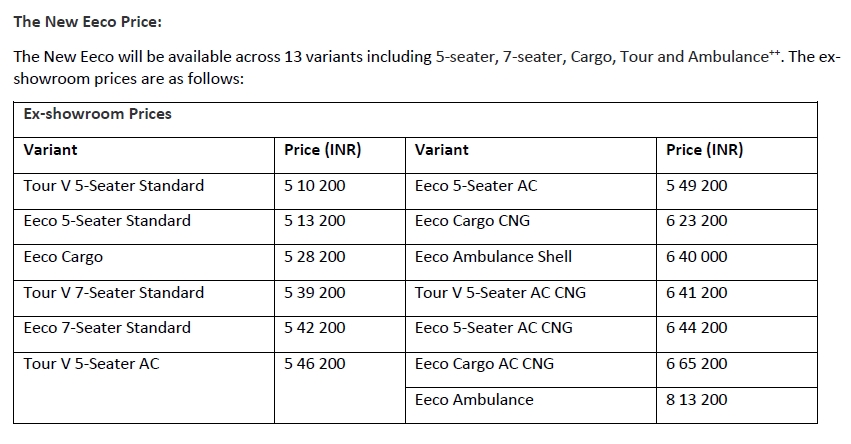The image size is (851, 444).
Task: Click the 'Eeco 7-Seater Standard' cell
Action: click(x=107, y=328)
